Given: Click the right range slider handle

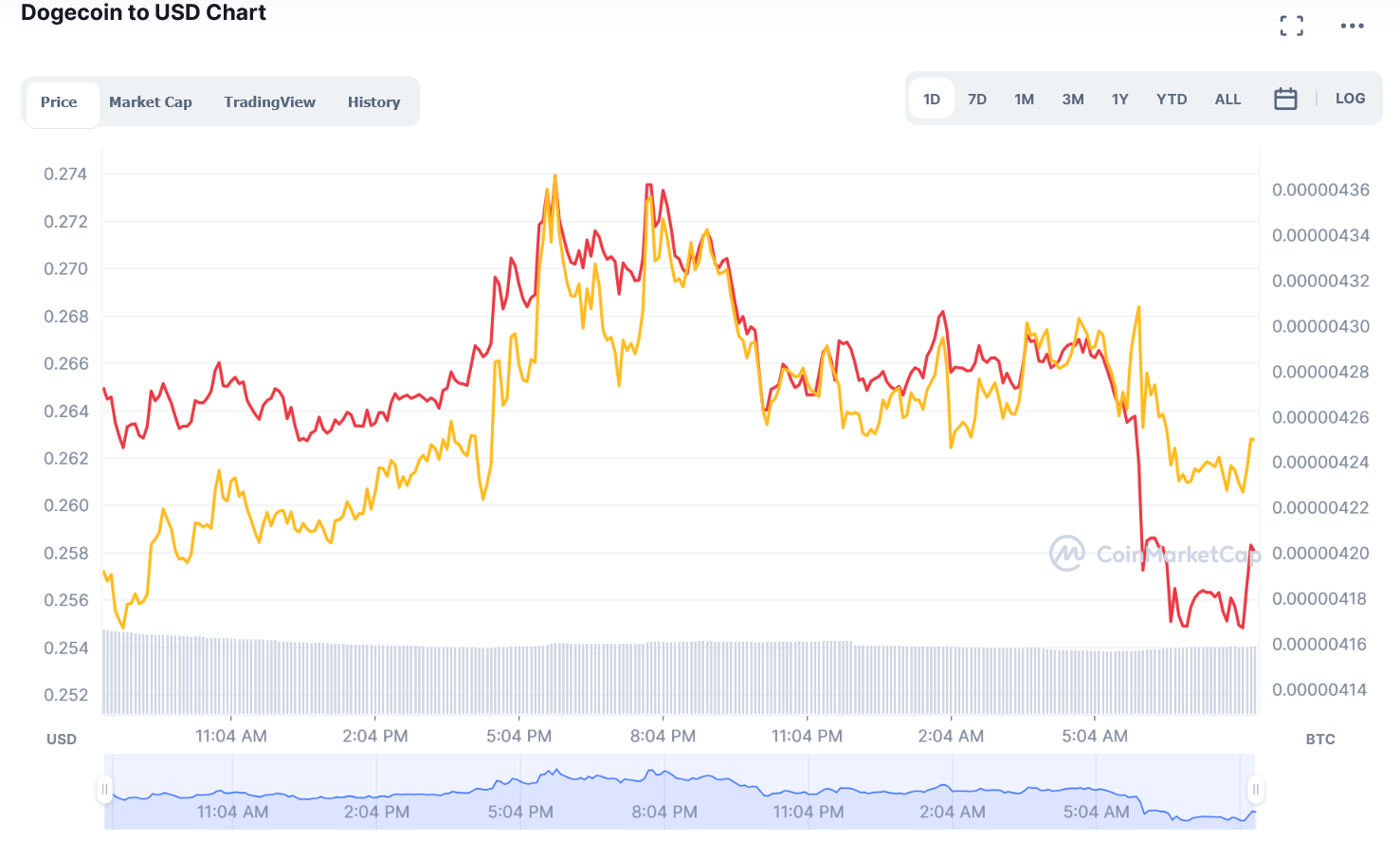Looking at the screenshot, I should point(1255,789).
